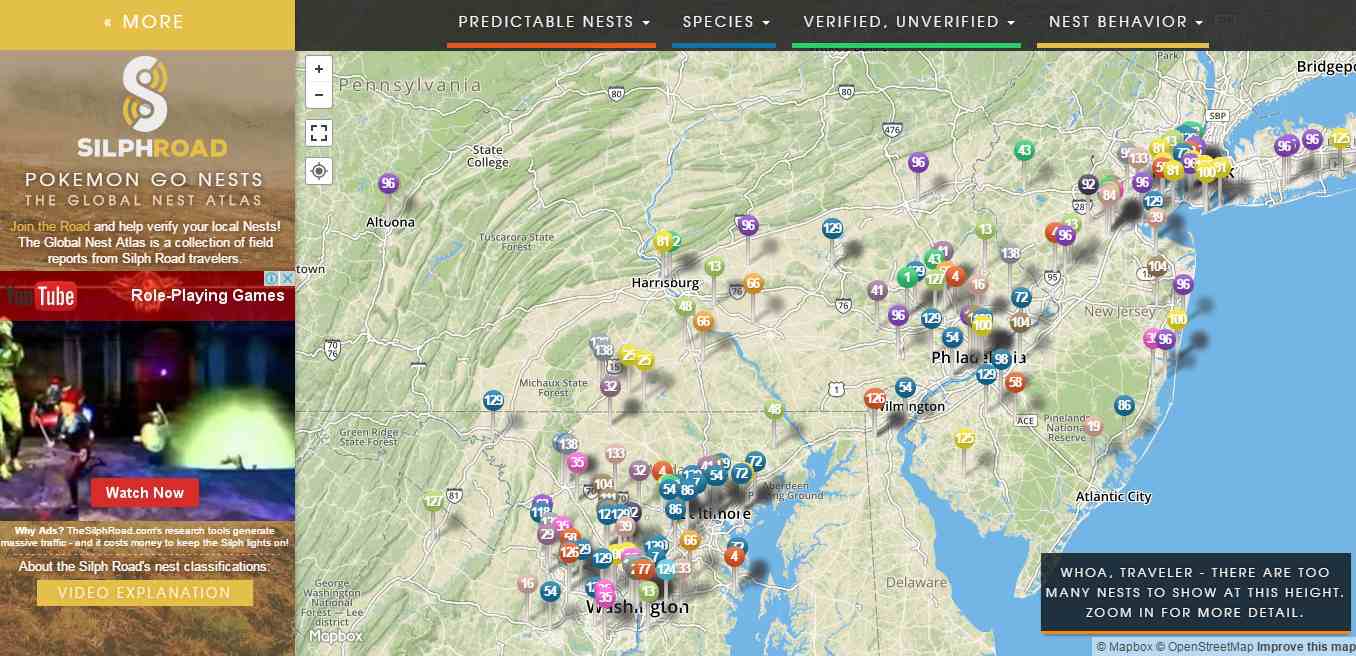Open the Species filter dropdown
Viewport: 1356px width, 656px height.
[x=726, y=22]
